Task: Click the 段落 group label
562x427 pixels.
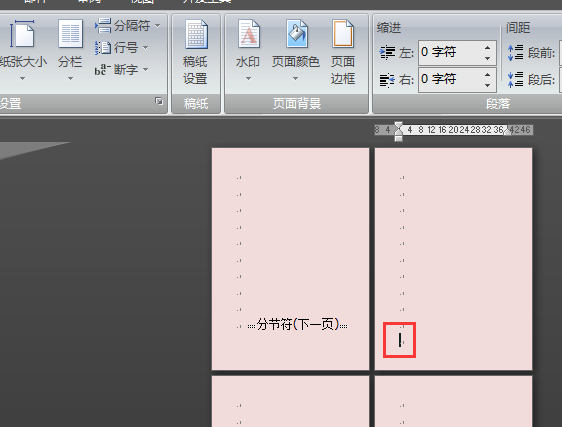Action: (x=498, y=104)
